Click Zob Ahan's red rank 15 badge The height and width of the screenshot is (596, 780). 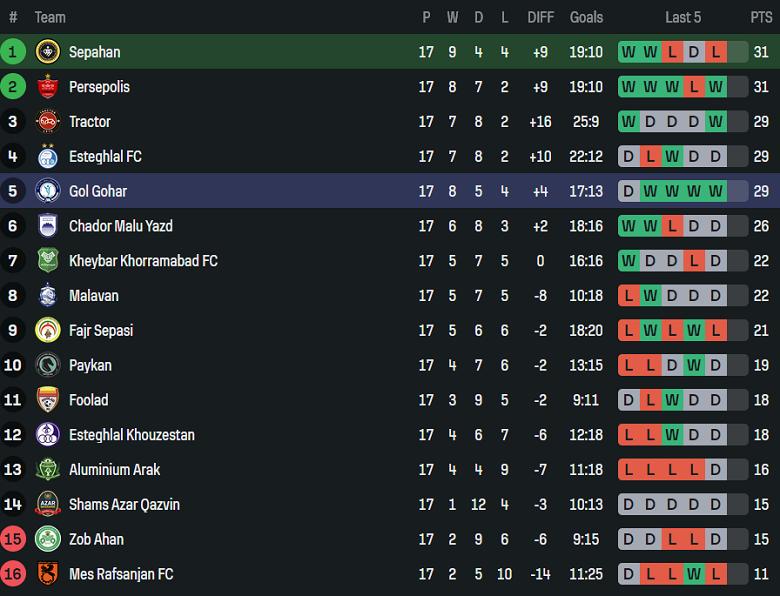14,539
